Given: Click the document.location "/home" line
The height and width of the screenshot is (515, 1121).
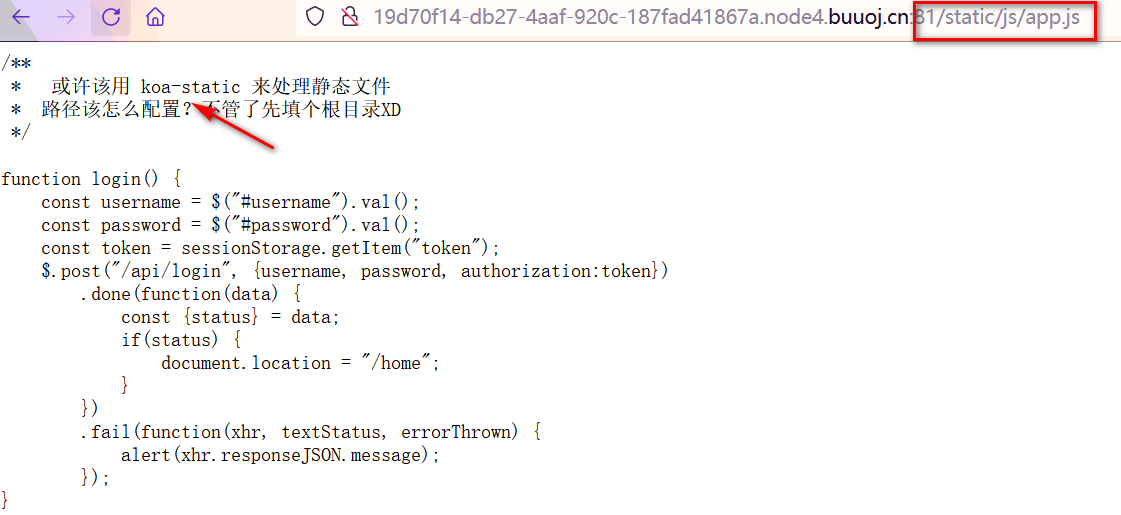Looking at the screenshot, I should (x=300, y=363).
